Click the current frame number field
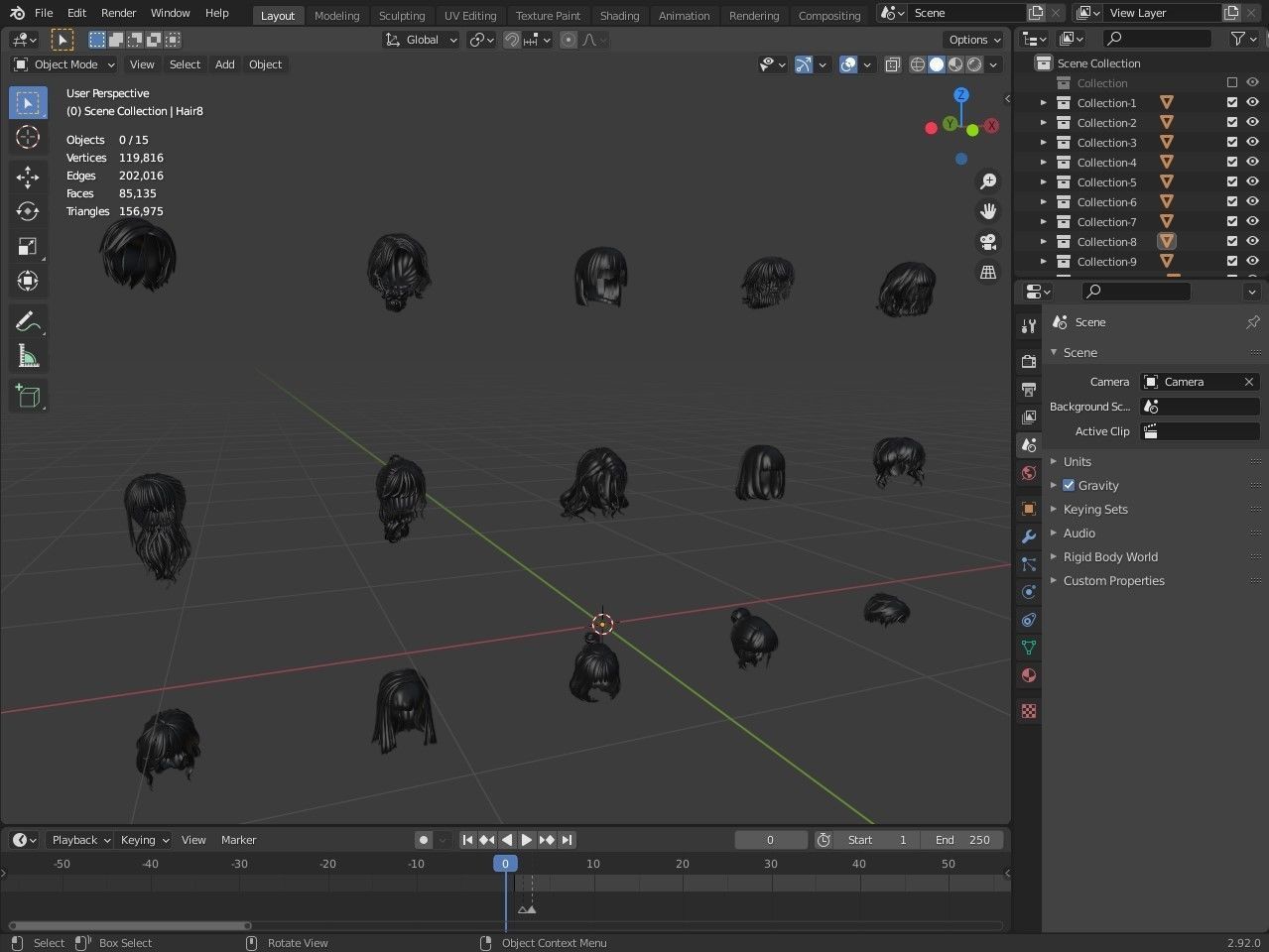The height and width of the screenshot is (952, 1269). click(x=771, y=840)
